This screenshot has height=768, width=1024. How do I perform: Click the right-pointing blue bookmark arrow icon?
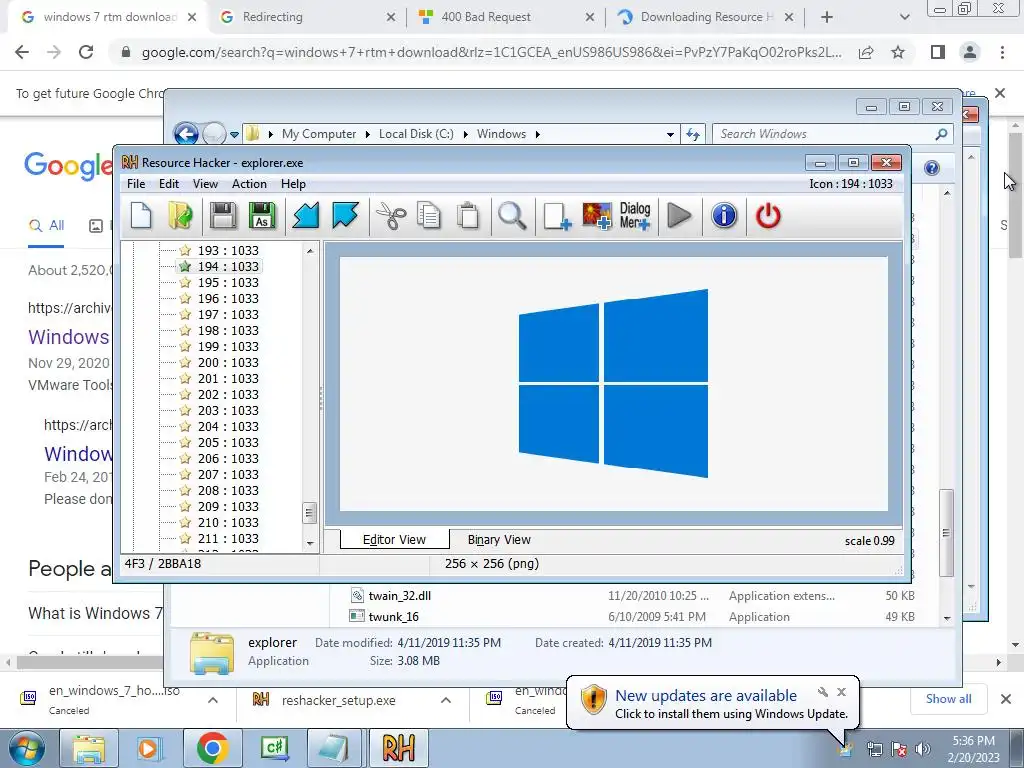pos(345,216)
